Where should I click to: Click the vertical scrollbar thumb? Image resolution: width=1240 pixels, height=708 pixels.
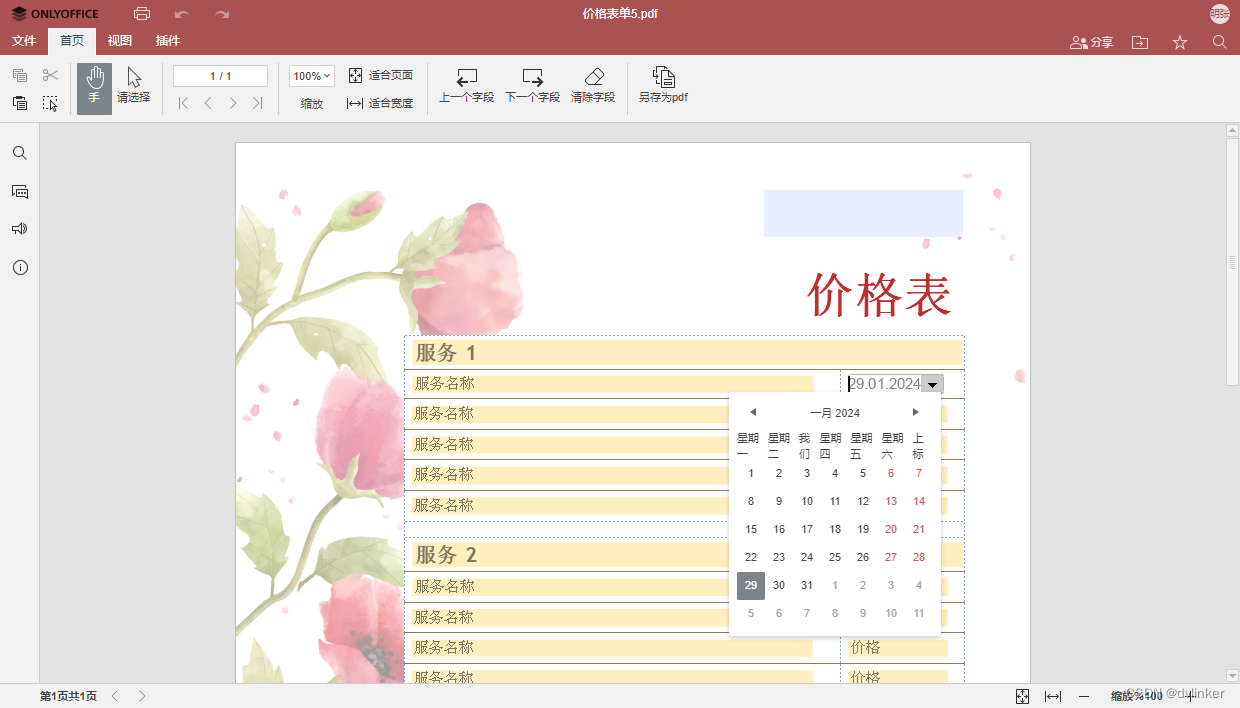point(1232,261)
